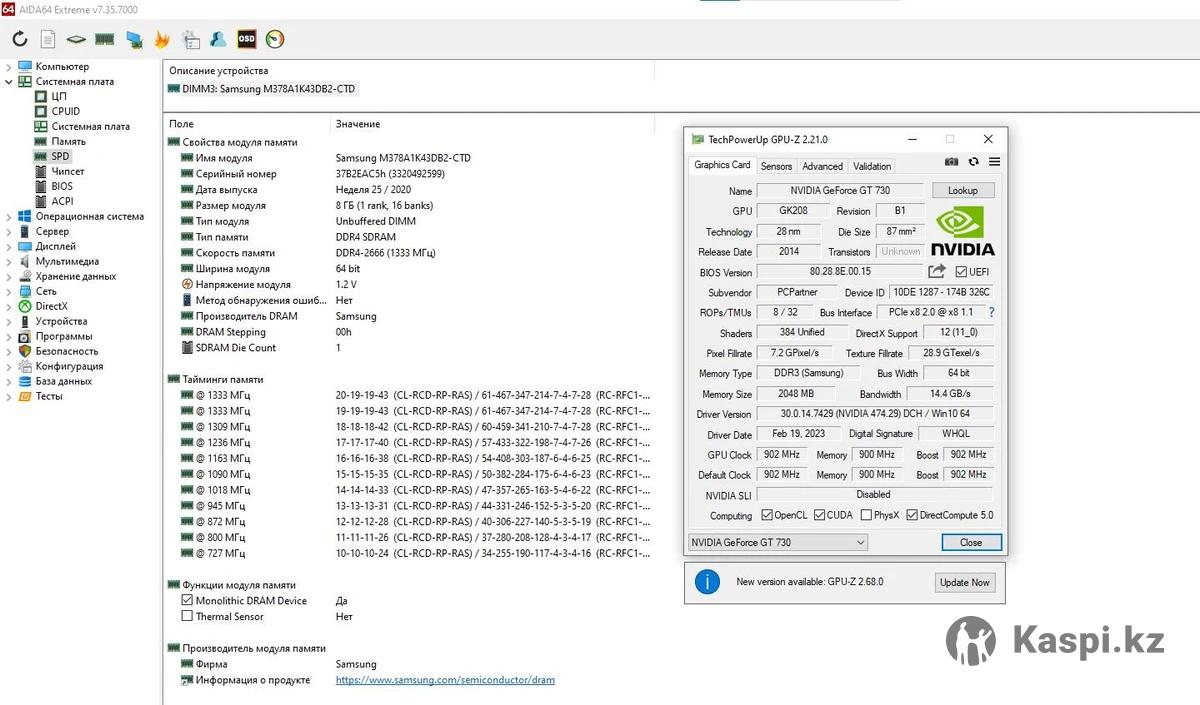Viewport: 1200px width, 705px height.
Task: Click the Refresh toolbar icon in AIDA64
Action: (20, 39)
